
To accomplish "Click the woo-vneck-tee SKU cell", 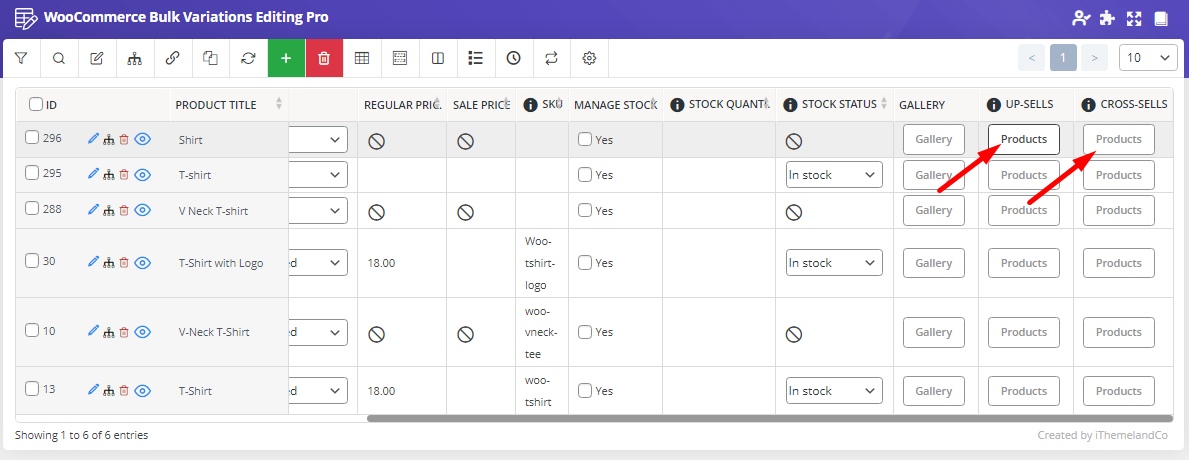I will [x=541, y=333].
